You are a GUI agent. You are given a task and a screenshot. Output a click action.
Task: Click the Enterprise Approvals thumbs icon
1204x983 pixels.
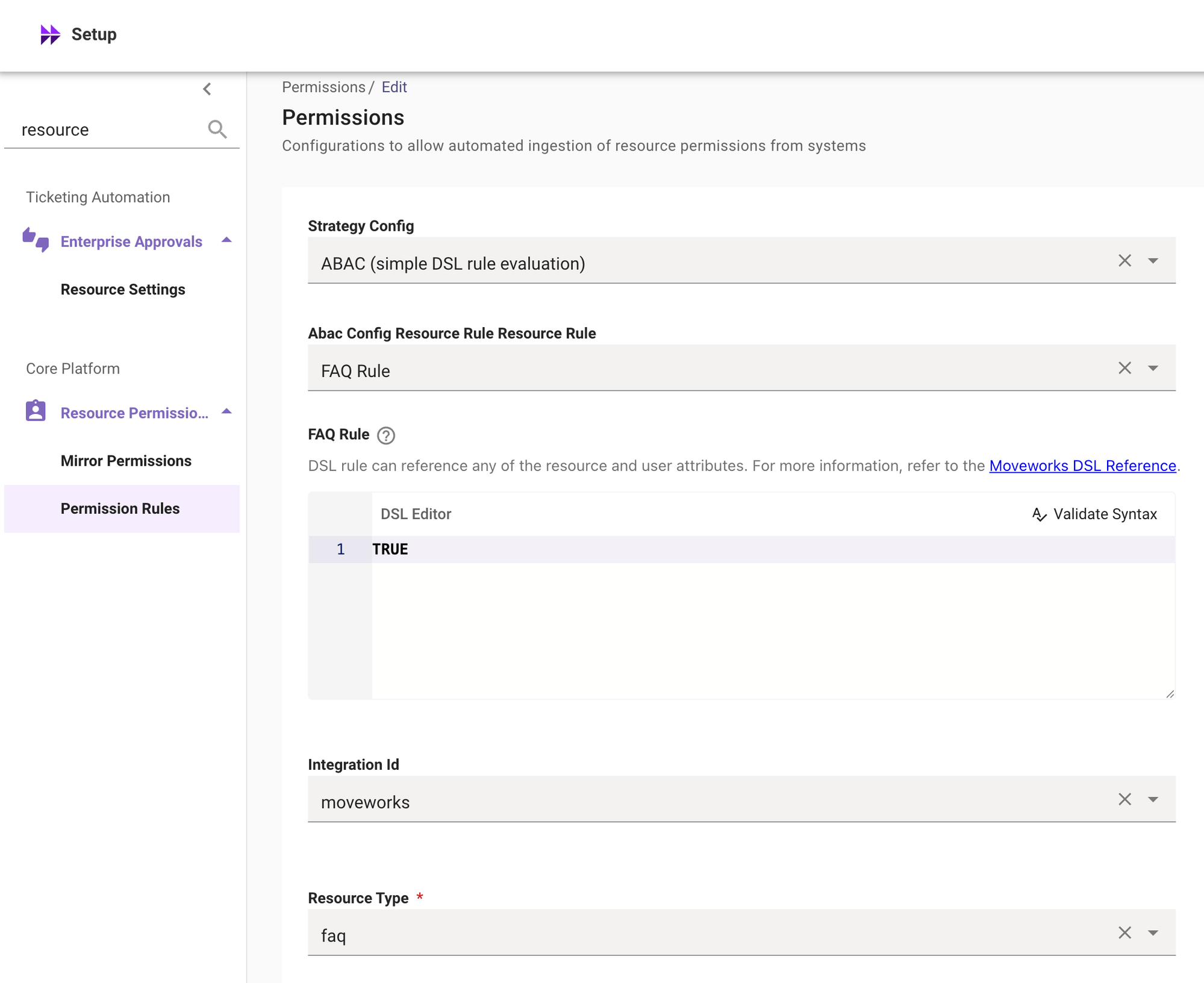[x=36, y=240]
